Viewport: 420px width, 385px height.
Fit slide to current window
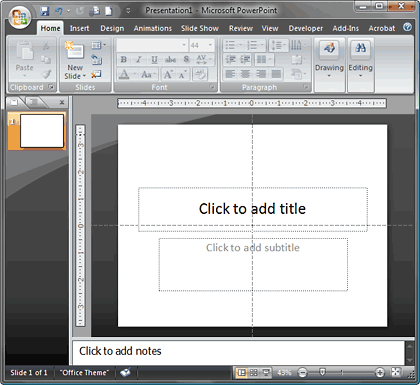pos(396,372)
